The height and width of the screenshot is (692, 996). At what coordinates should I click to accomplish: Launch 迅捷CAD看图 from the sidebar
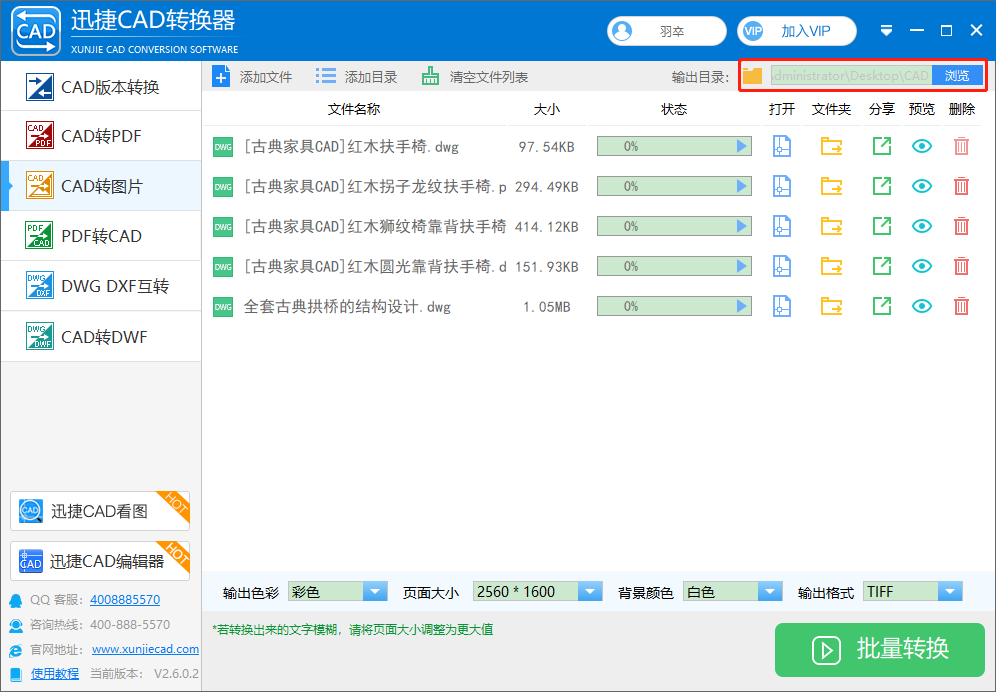tap(99, 510)
